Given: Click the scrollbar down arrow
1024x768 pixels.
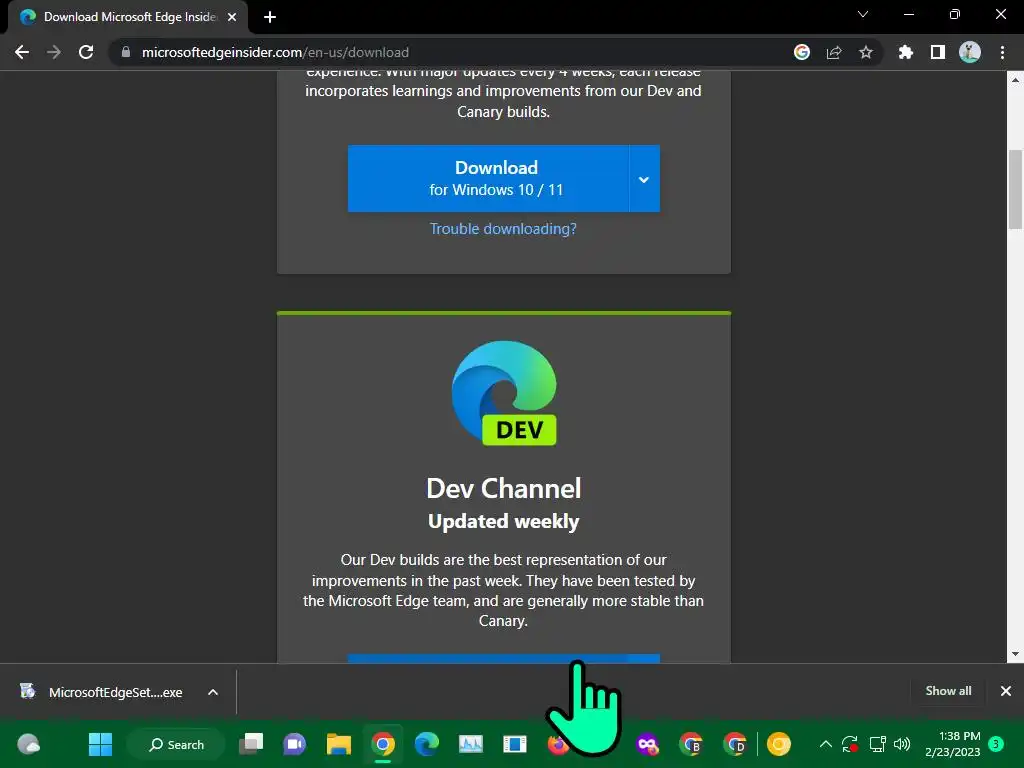Looking at the screenshot, I should point(1015,654).
